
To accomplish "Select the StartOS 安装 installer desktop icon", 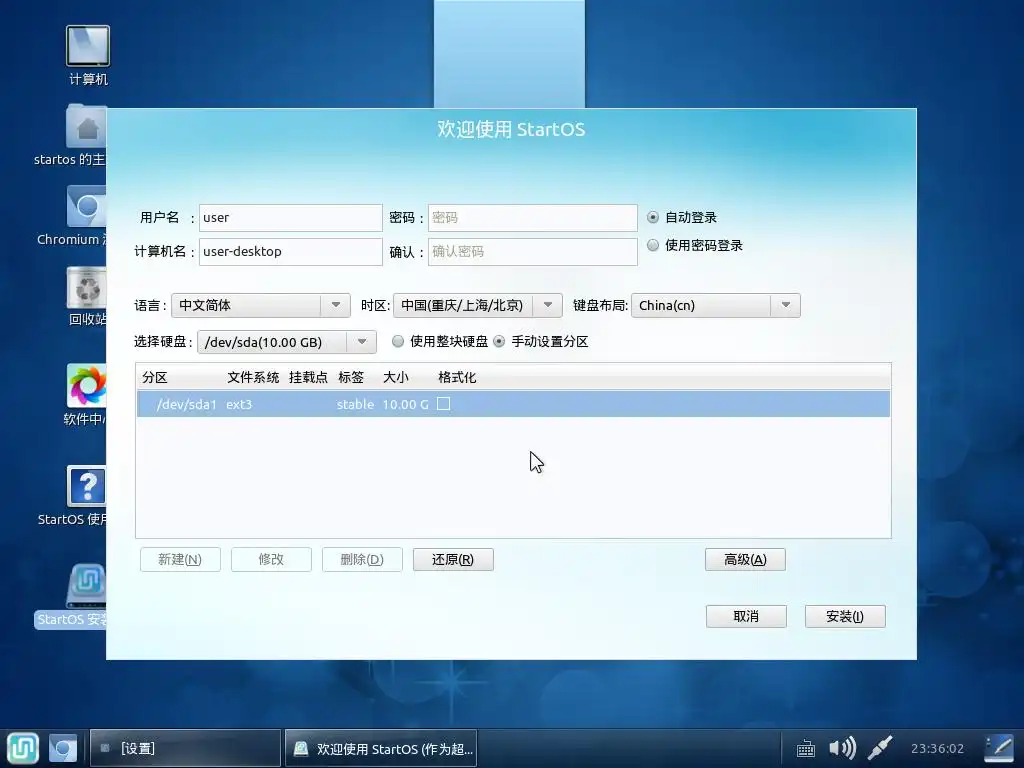I will click(86, 586).
